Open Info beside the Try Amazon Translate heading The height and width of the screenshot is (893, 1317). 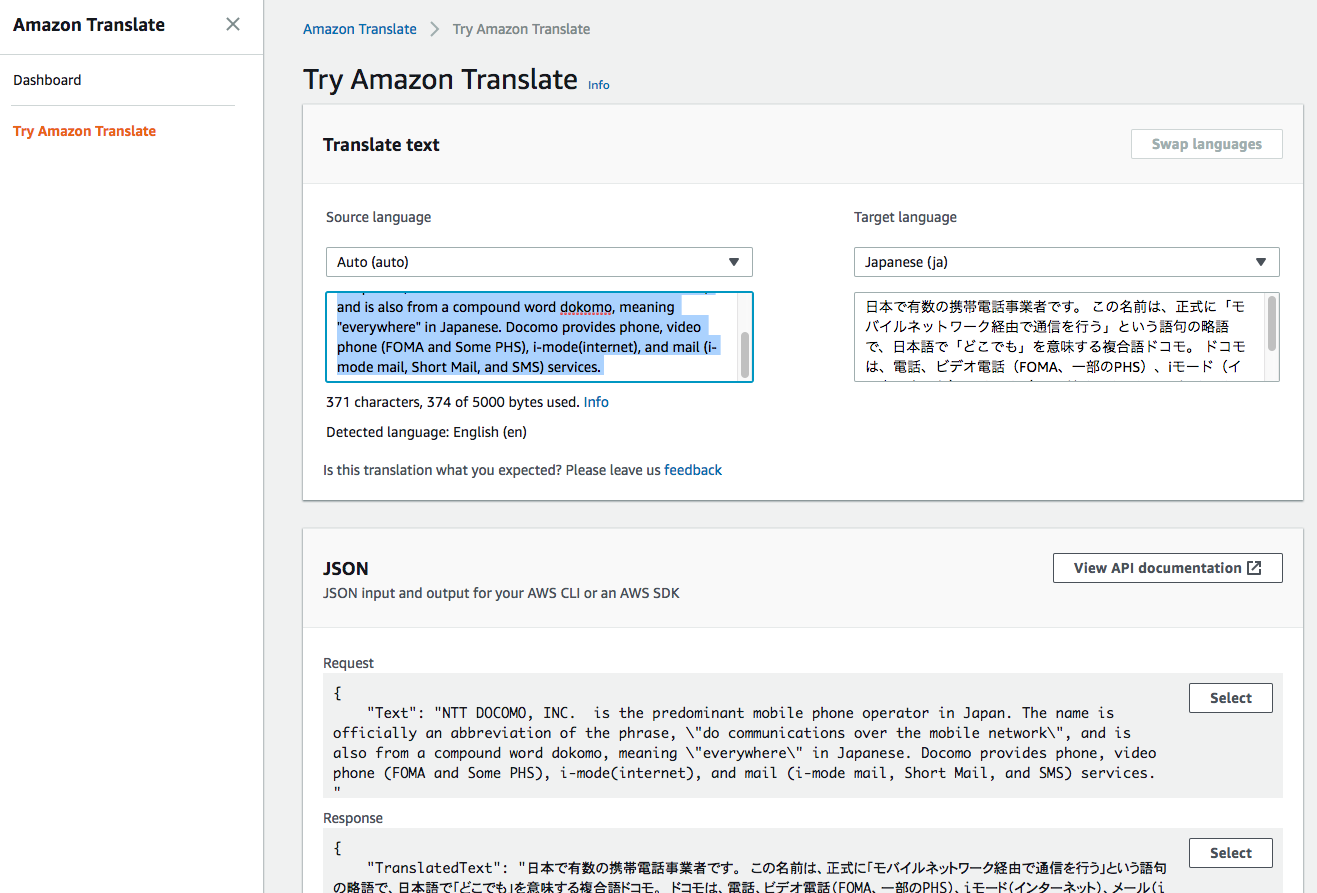pyautogui.click(x=598, y=85)
